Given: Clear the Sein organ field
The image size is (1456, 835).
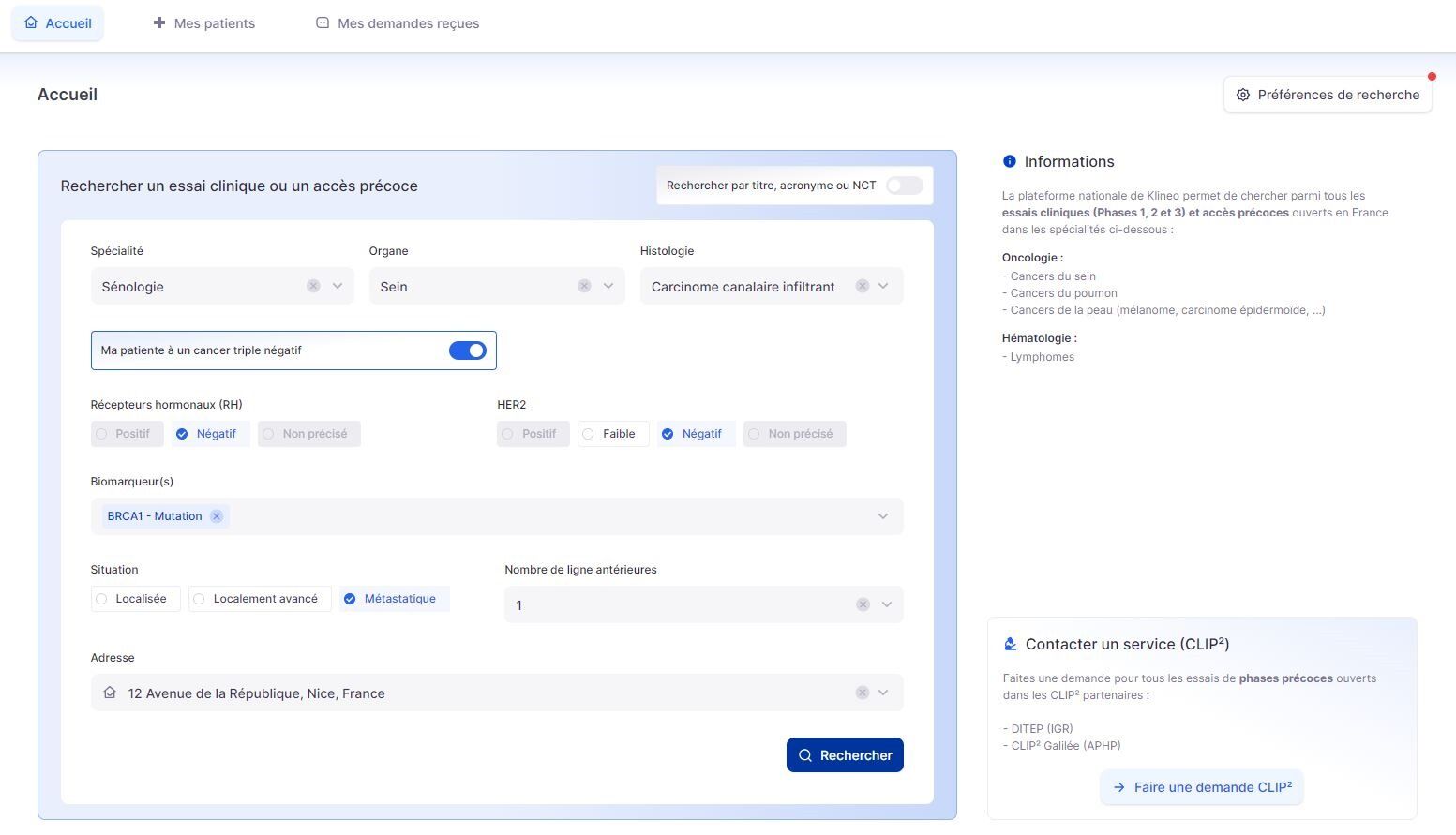Looking at the screenshot, I should pos(584,286).
